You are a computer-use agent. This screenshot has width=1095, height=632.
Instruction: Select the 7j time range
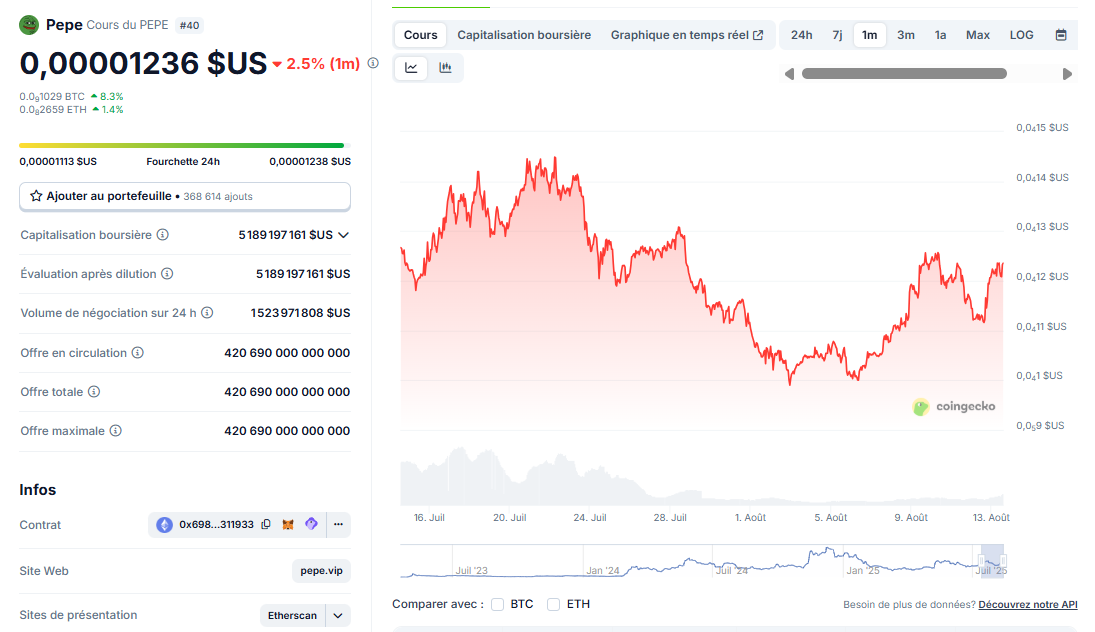pyautogui.click(x=837, y=35)
